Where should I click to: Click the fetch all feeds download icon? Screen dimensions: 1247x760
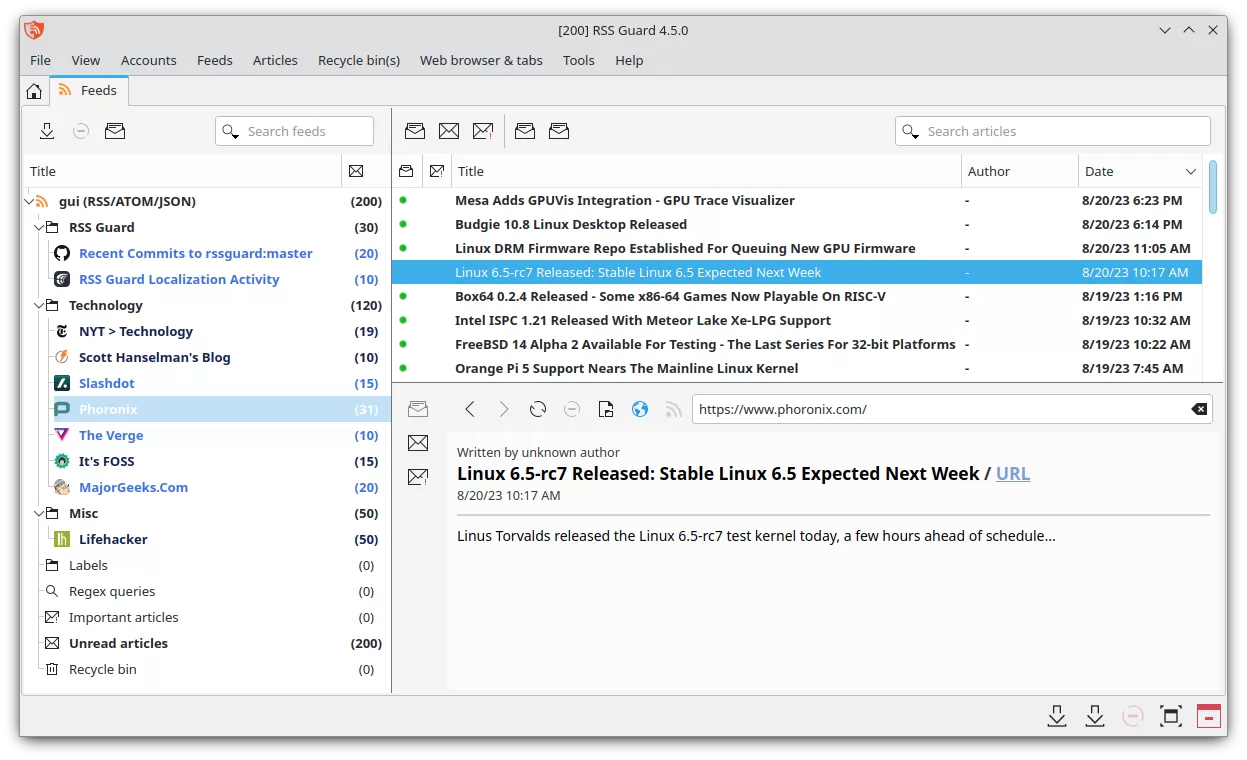(x=47, y=131)
